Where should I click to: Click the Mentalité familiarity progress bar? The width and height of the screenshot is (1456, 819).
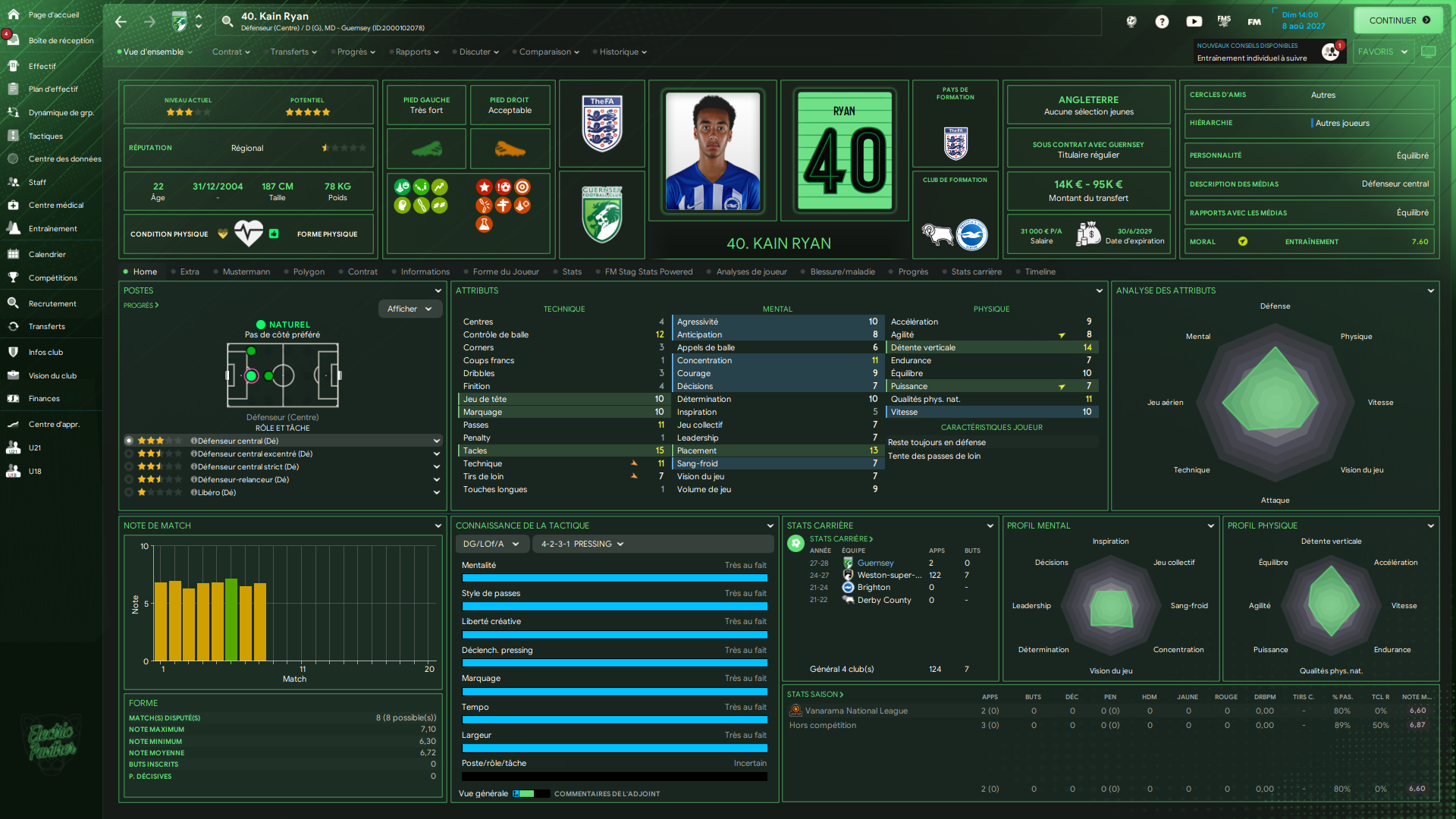pyautogui.click(x=614, y=578)
